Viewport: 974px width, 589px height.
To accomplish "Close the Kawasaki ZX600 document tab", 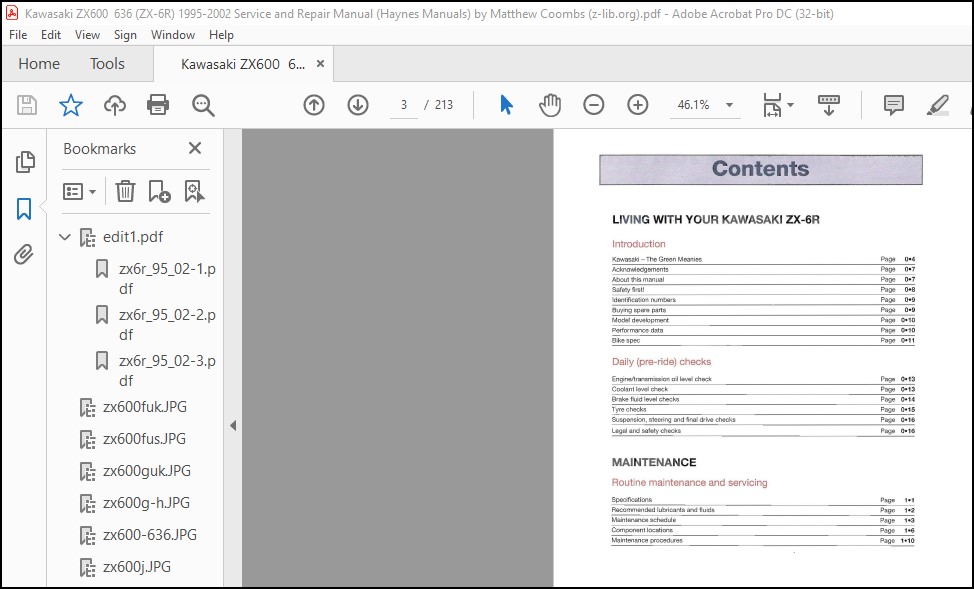I will [321, 63].
